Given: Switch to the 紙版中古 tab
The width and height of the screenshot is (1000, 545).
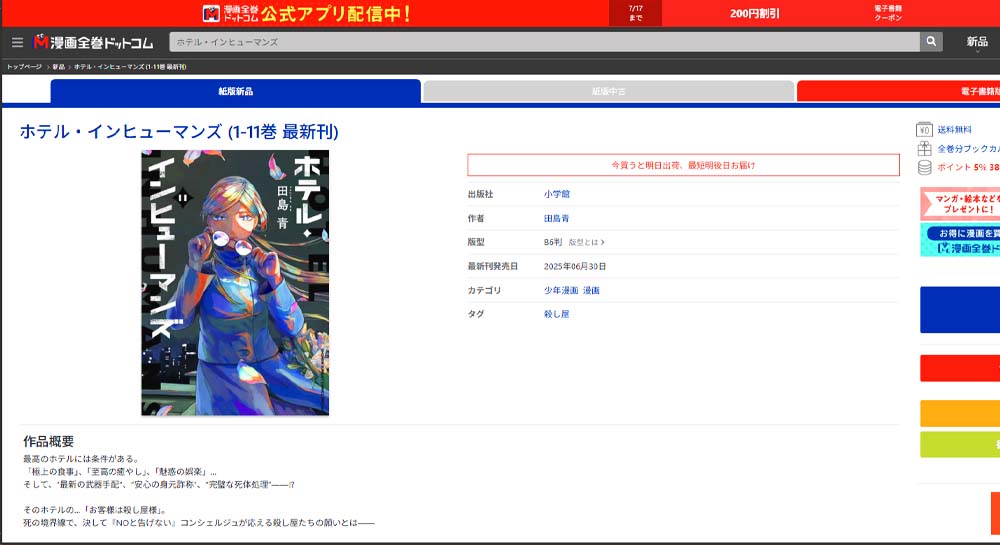Looking at the screenshot, I should point(608,91).
